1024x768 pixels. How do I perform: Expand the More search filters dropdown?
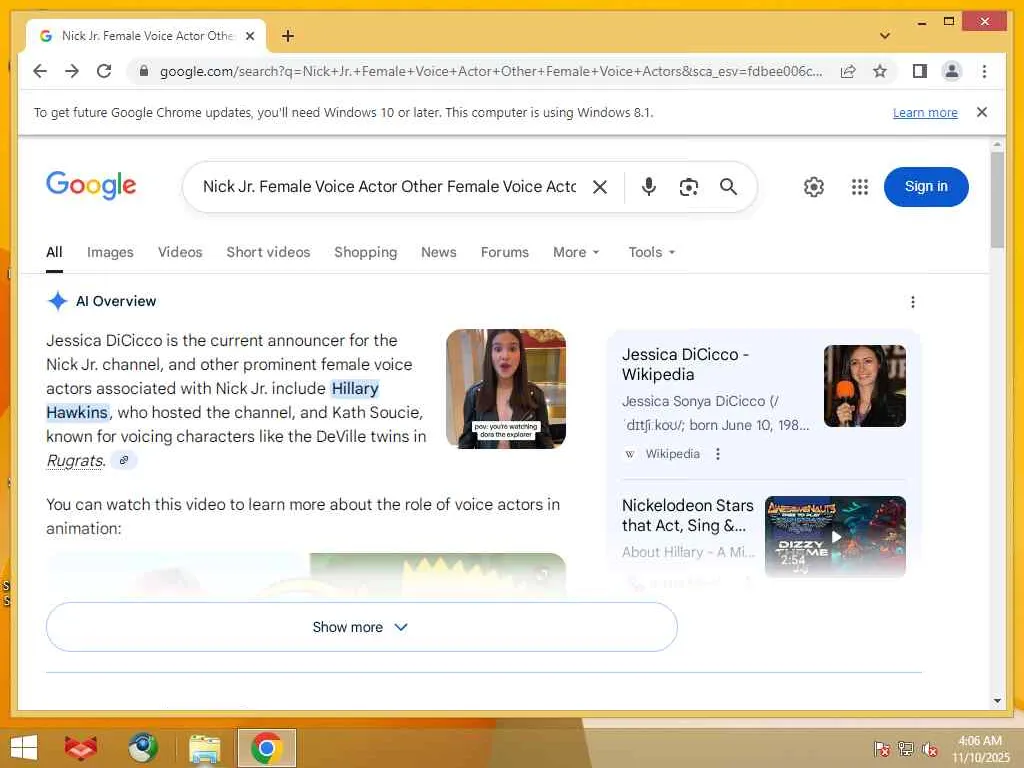point(576,253)
